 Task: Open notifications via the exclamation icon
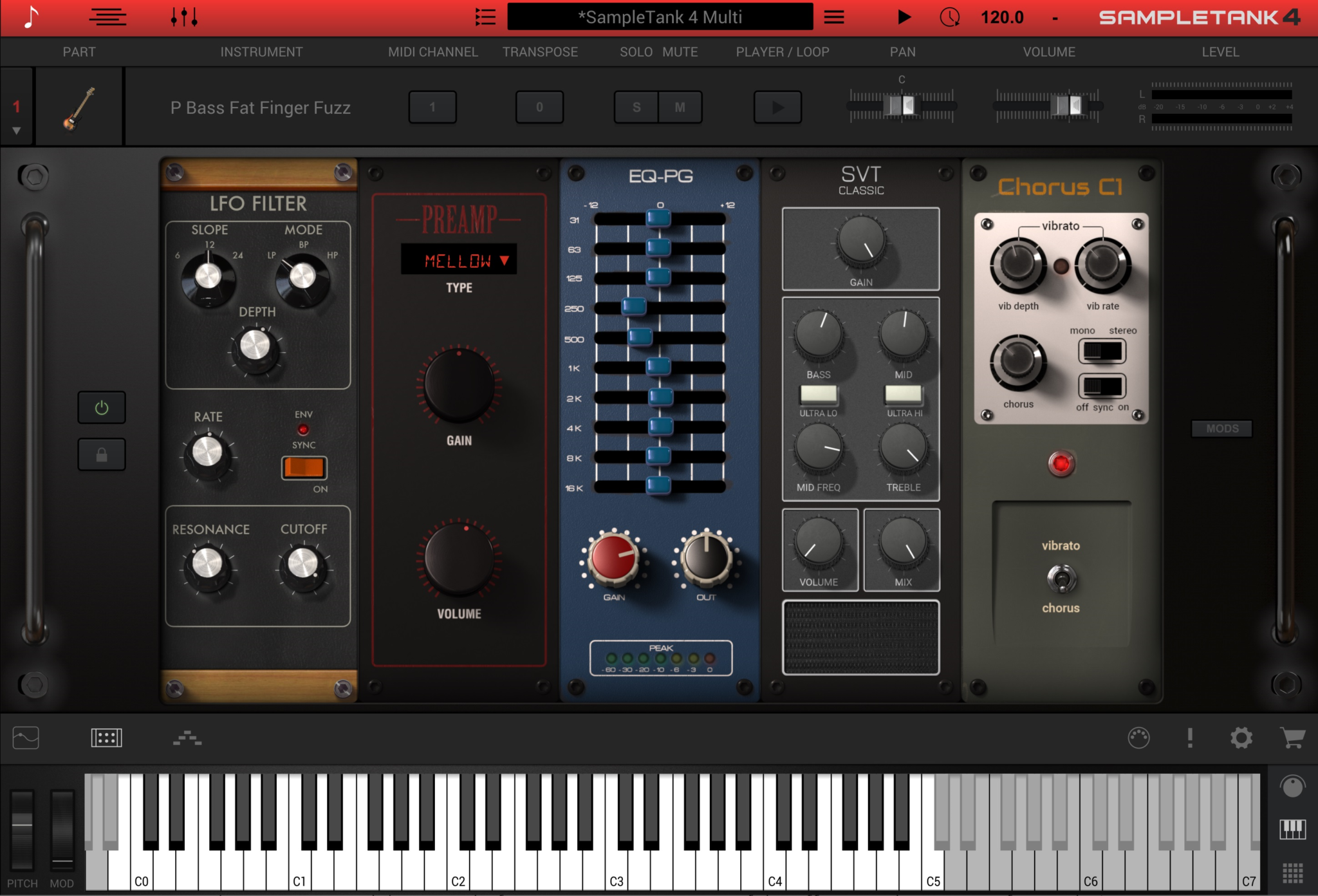[1191, 738]
